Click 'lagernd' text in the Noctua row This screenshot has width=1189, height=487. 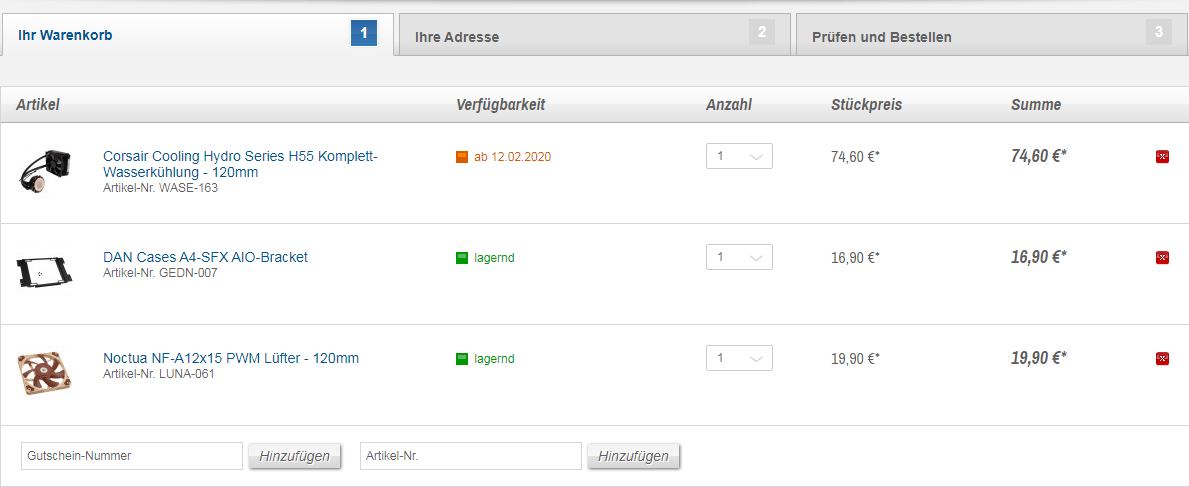[x=494, y=359]
